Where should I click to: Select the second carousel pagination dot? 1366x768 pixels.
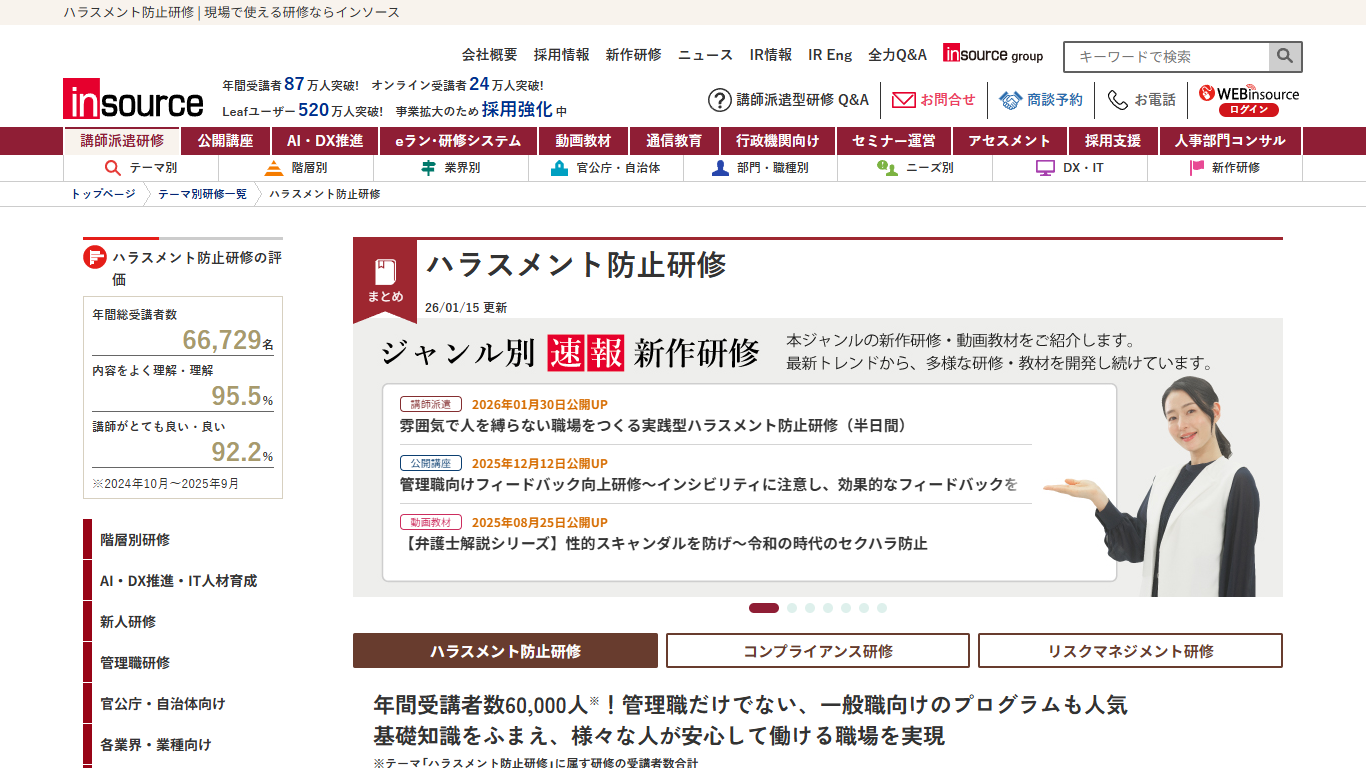792,606
